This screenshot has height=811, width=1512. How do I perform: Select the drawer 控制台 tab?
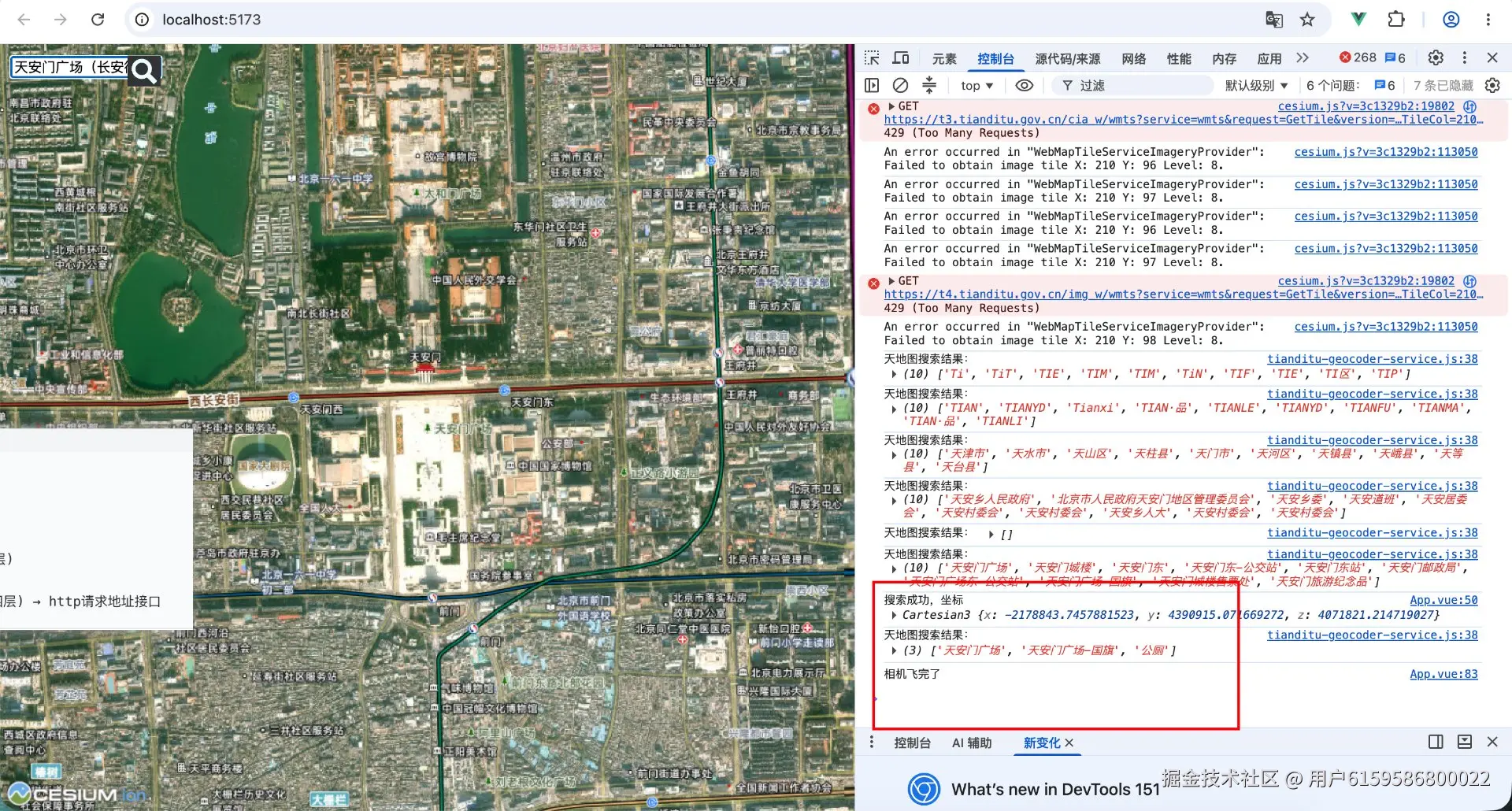click(913, 742)
